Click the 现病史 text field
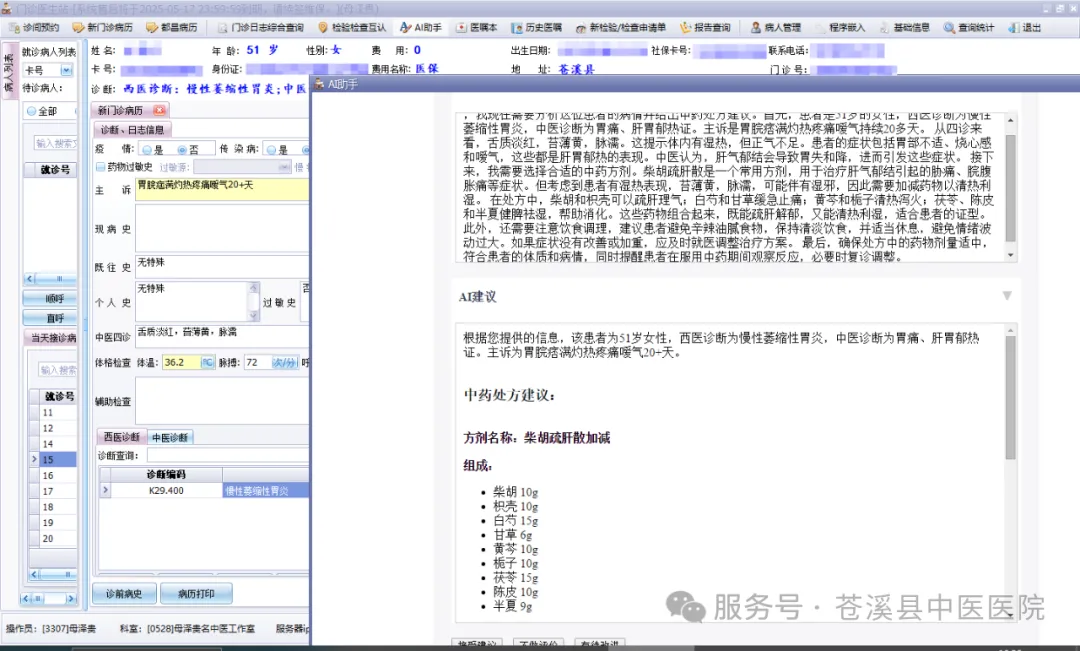 tap(222, 228)
